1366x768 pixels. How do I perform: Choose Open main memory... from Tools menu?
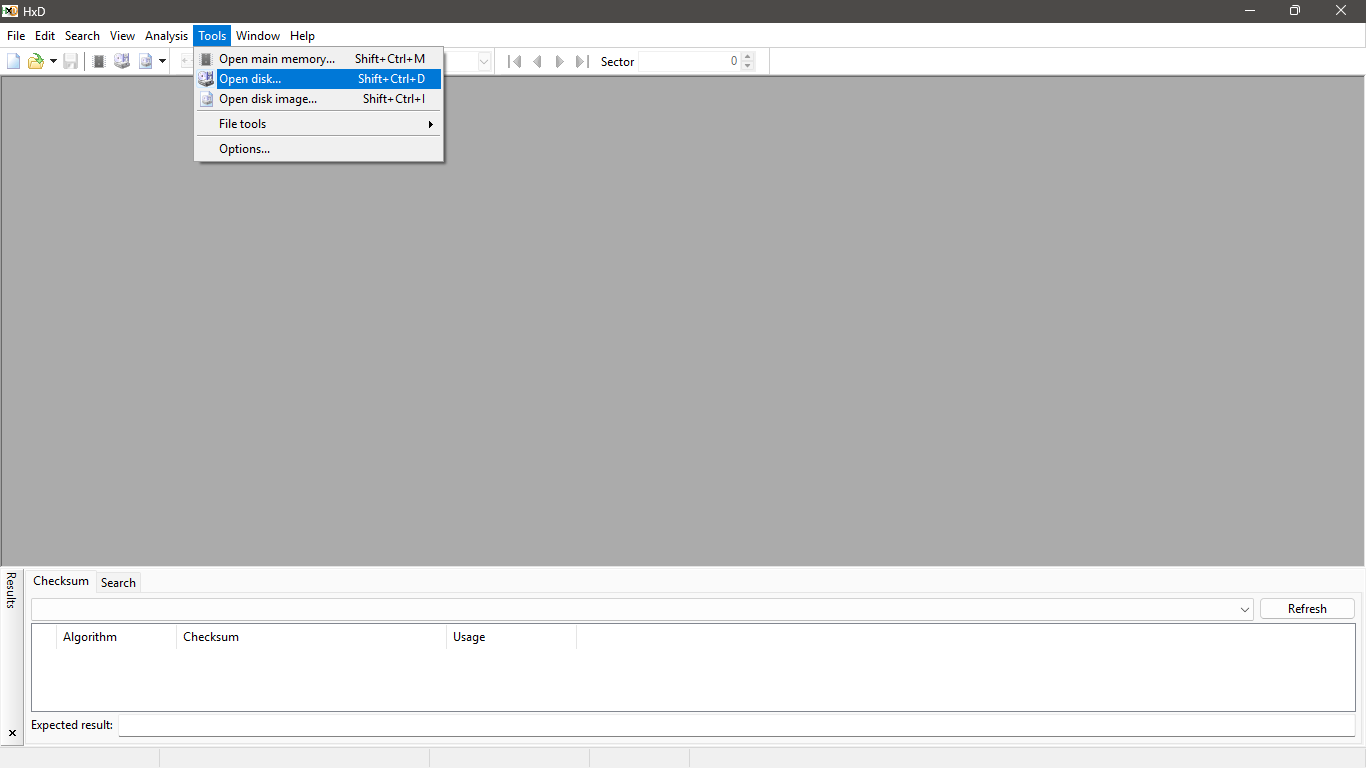click(319, 59)
